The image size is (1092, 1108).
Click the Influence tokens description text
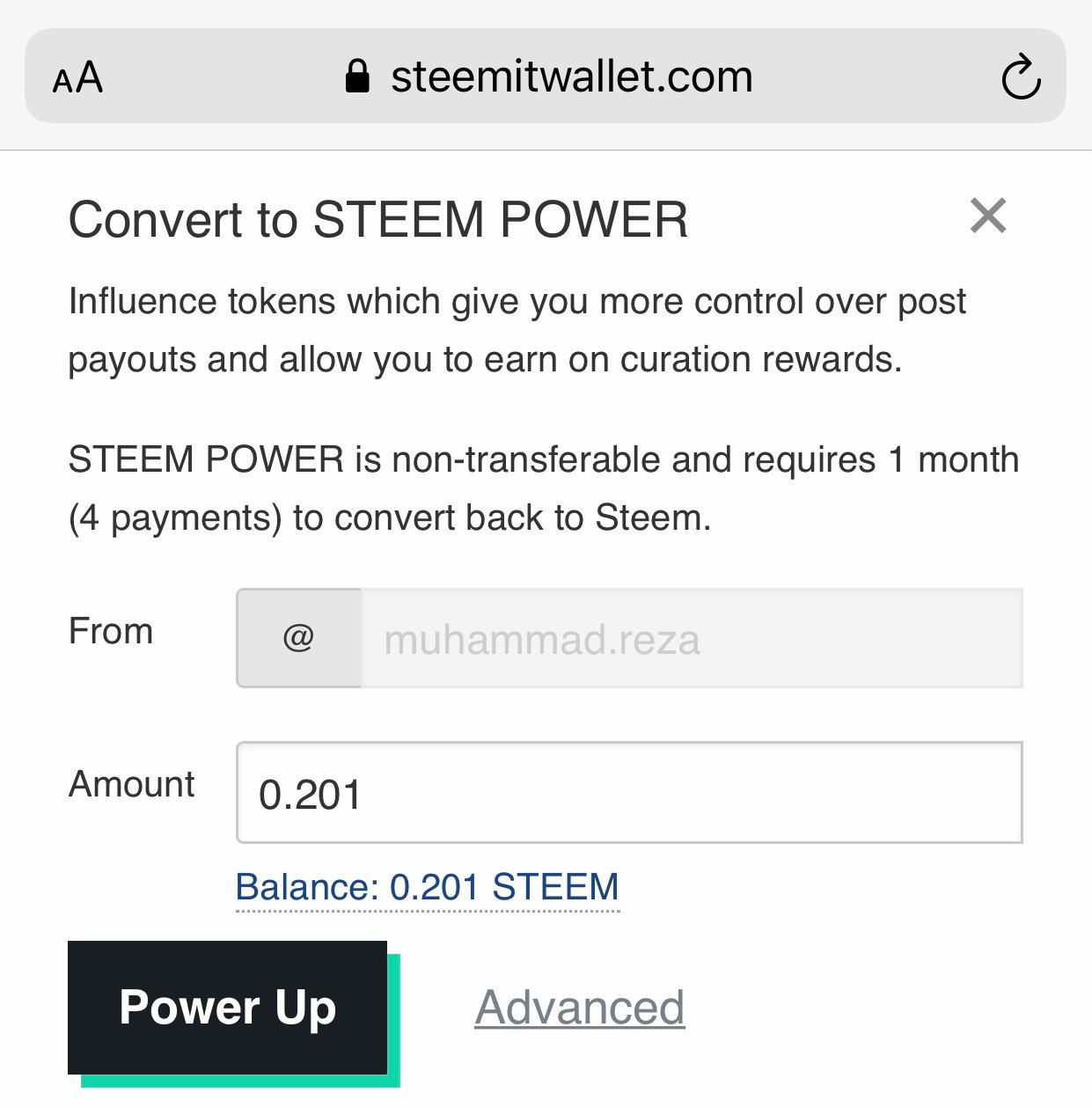point(517,302)
